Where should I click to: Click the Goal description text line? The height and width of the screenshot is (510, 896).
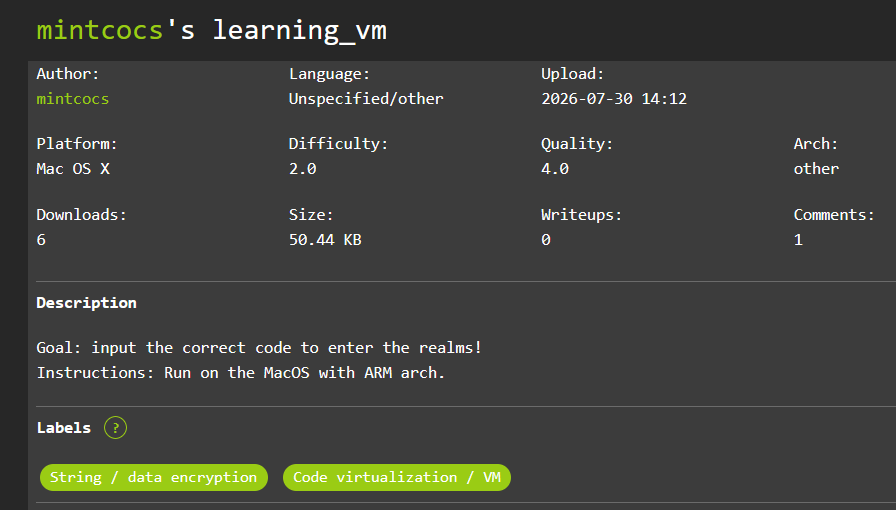pos(259,348)
